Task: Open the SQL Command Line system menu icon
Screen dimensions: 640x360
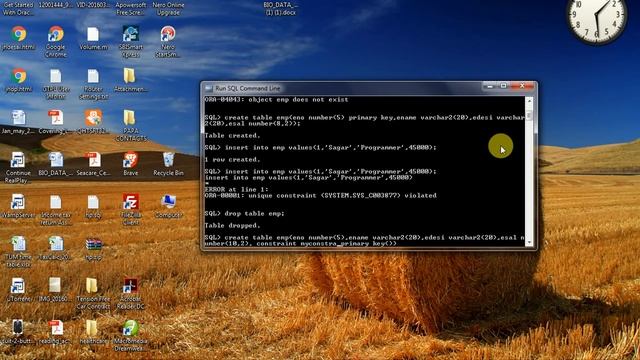Action: [209, 88]
